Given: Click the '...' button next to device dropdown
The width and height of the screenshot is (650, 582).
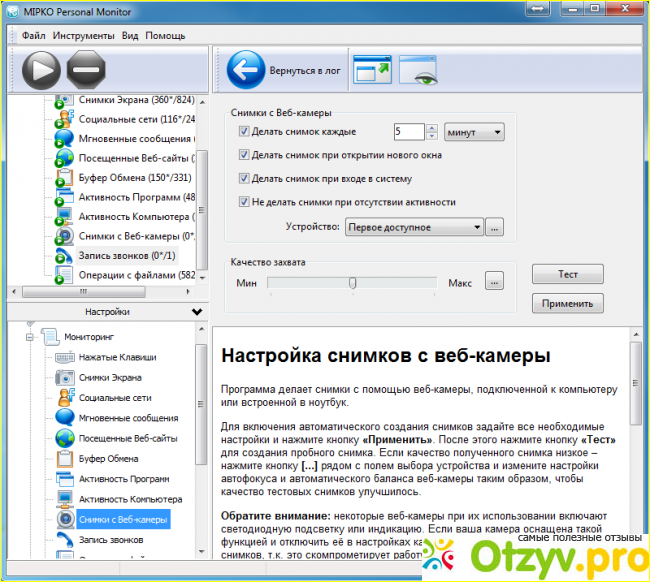Looking at the screenshot, I should click(494, 227).
